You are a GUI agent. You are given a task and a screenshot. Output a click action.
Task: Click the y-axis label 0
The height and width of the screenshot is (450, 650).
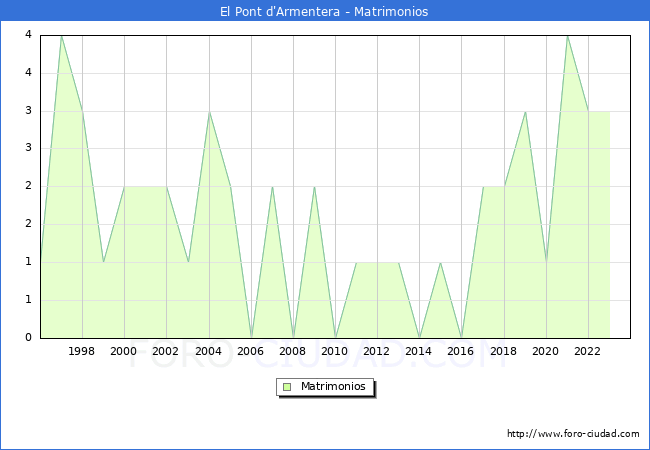(x=28, y=337)
